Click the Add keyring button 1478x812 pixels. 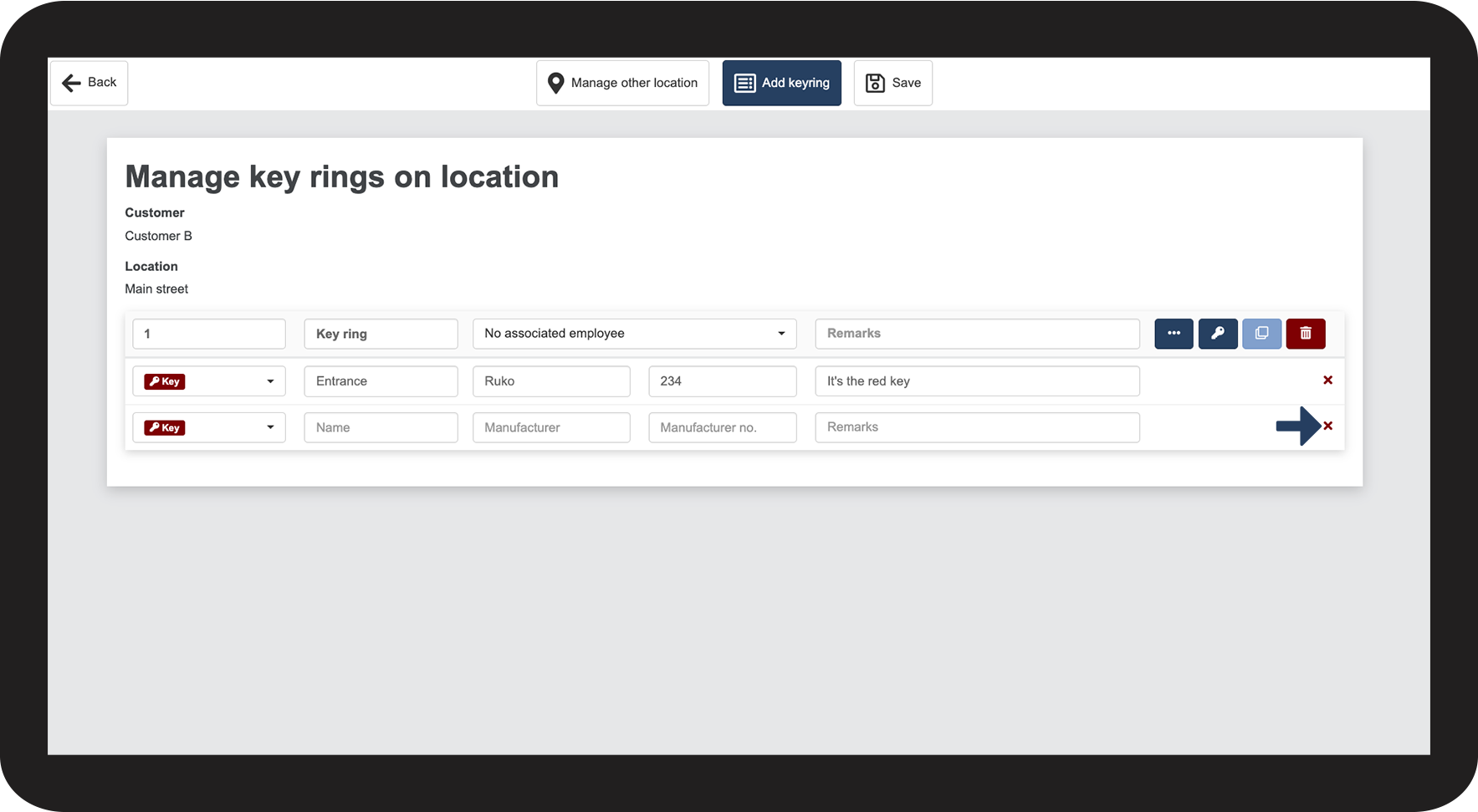pos(781,83)
